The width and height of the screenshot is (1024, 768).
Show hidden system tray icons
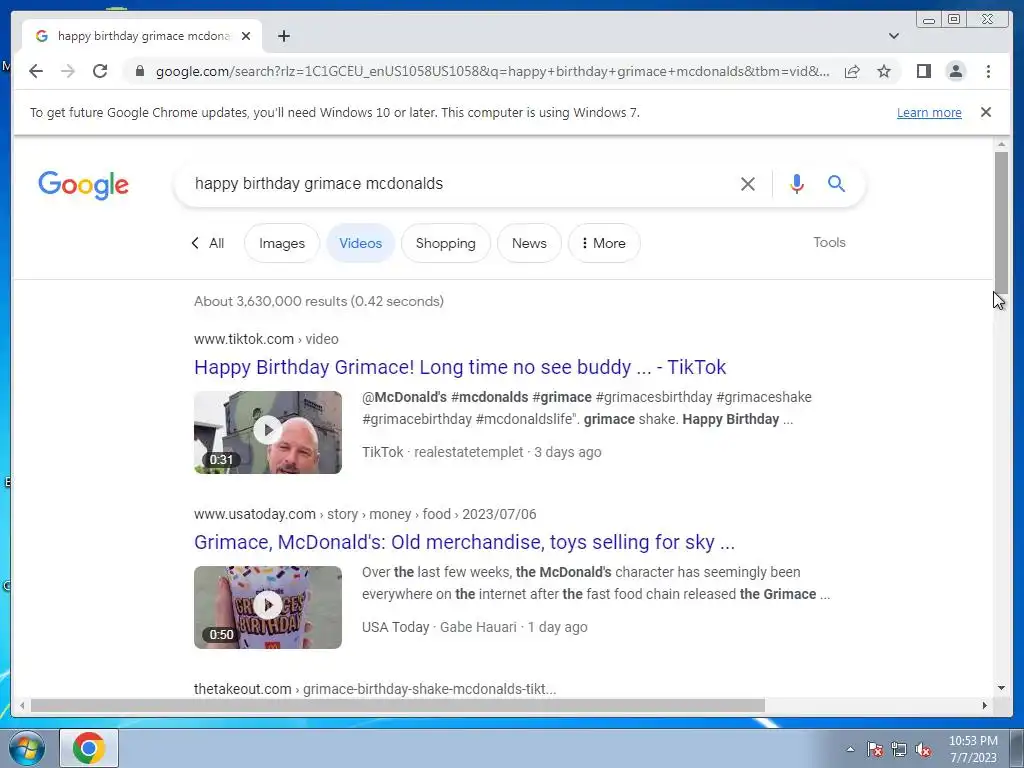coord(850,749)
